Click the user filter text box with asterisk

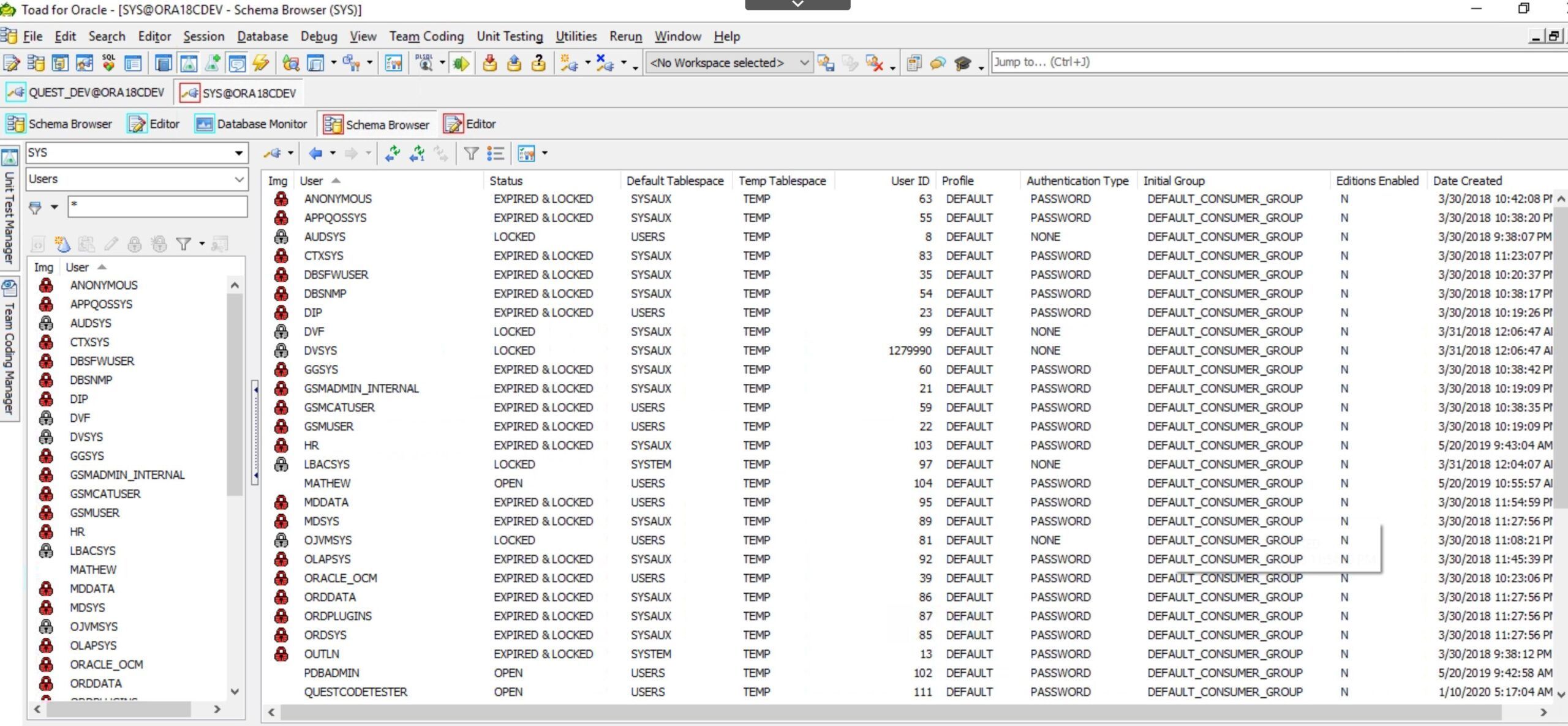158,207
